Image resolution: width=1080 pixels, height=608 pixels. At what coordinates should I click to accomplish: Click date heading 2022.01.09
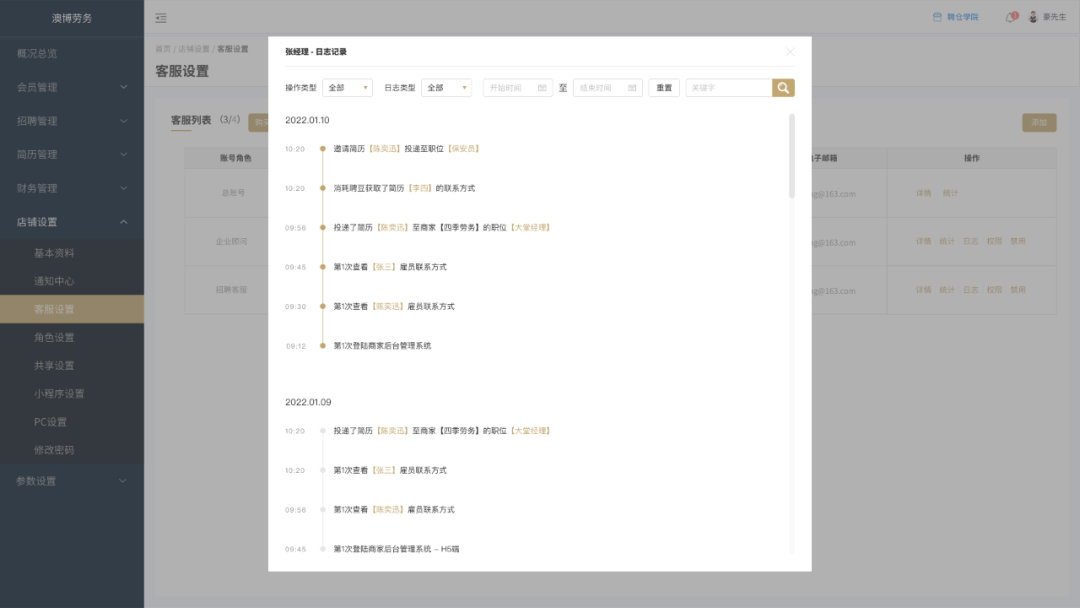[308, 402]
